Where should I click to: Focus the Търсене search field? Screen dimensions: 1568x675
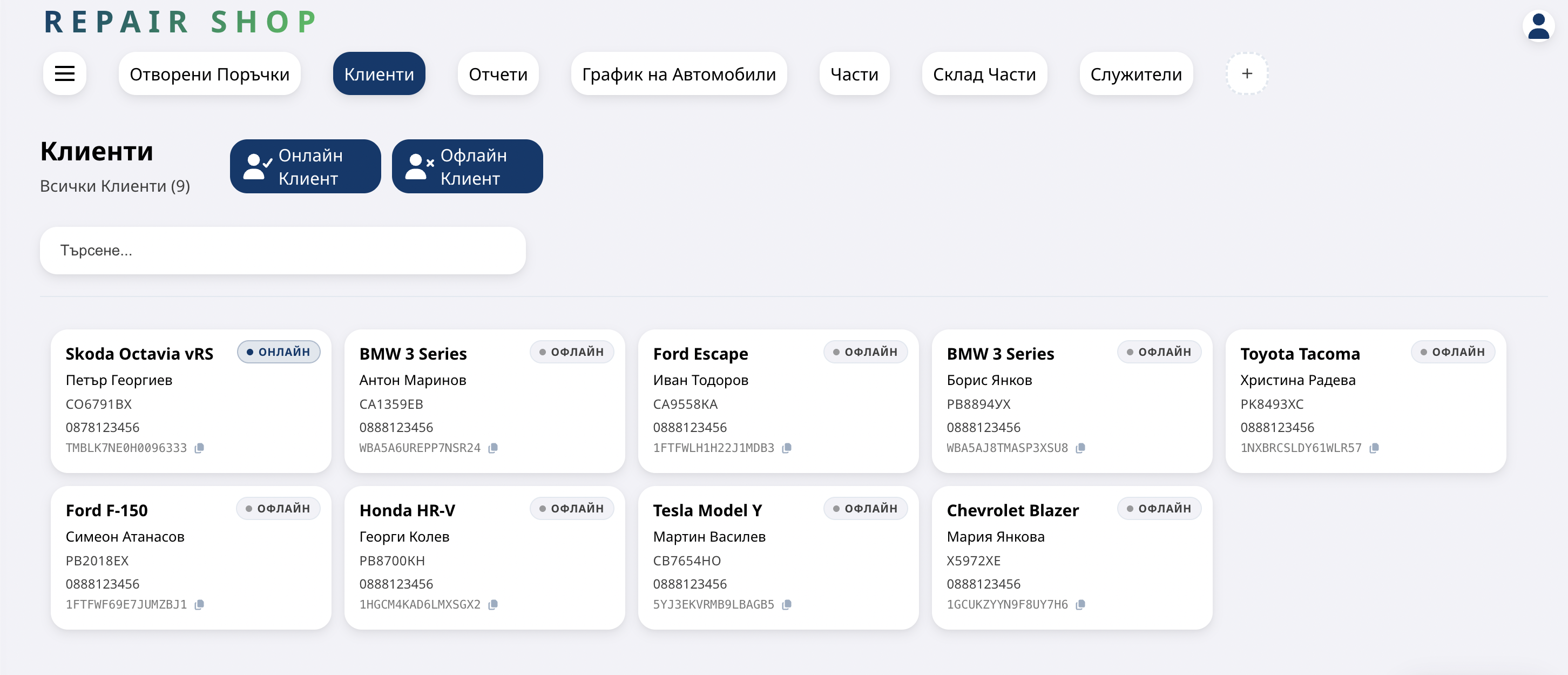282,251
